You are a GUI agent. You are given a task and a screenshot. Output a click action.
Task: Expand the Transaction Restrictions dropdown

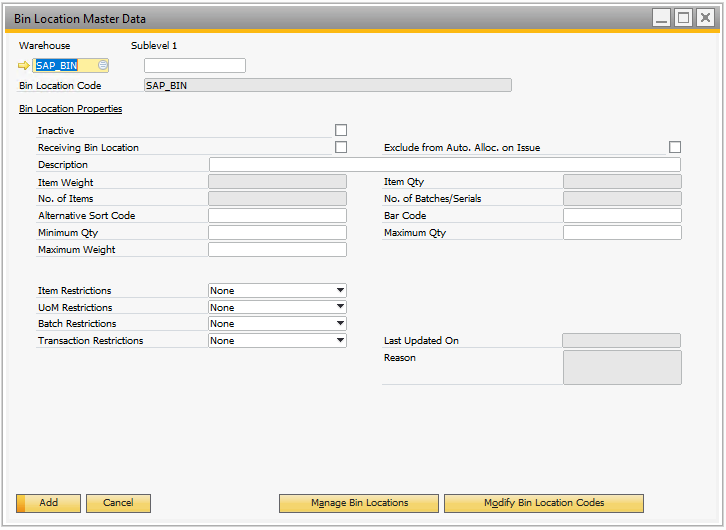pyautogui.click(x=340, y=341)
